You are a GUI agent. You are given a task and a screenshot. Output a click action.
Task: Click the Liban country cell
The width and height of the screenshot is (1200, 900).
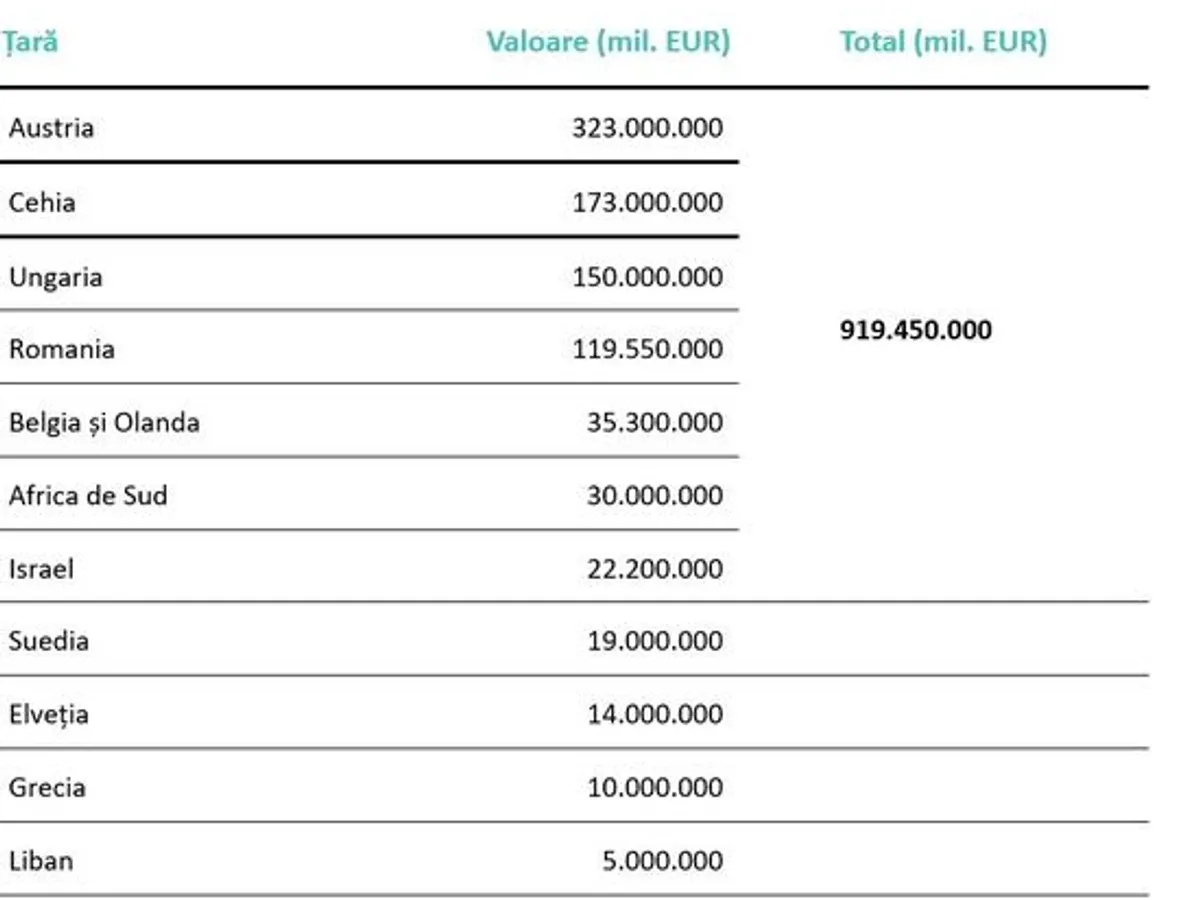point(41,860)
